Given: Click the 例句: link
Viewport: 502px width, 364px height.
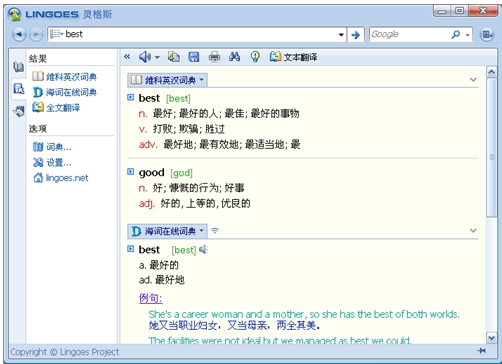Looking at the screenshot, I should (x=151, y=298).
